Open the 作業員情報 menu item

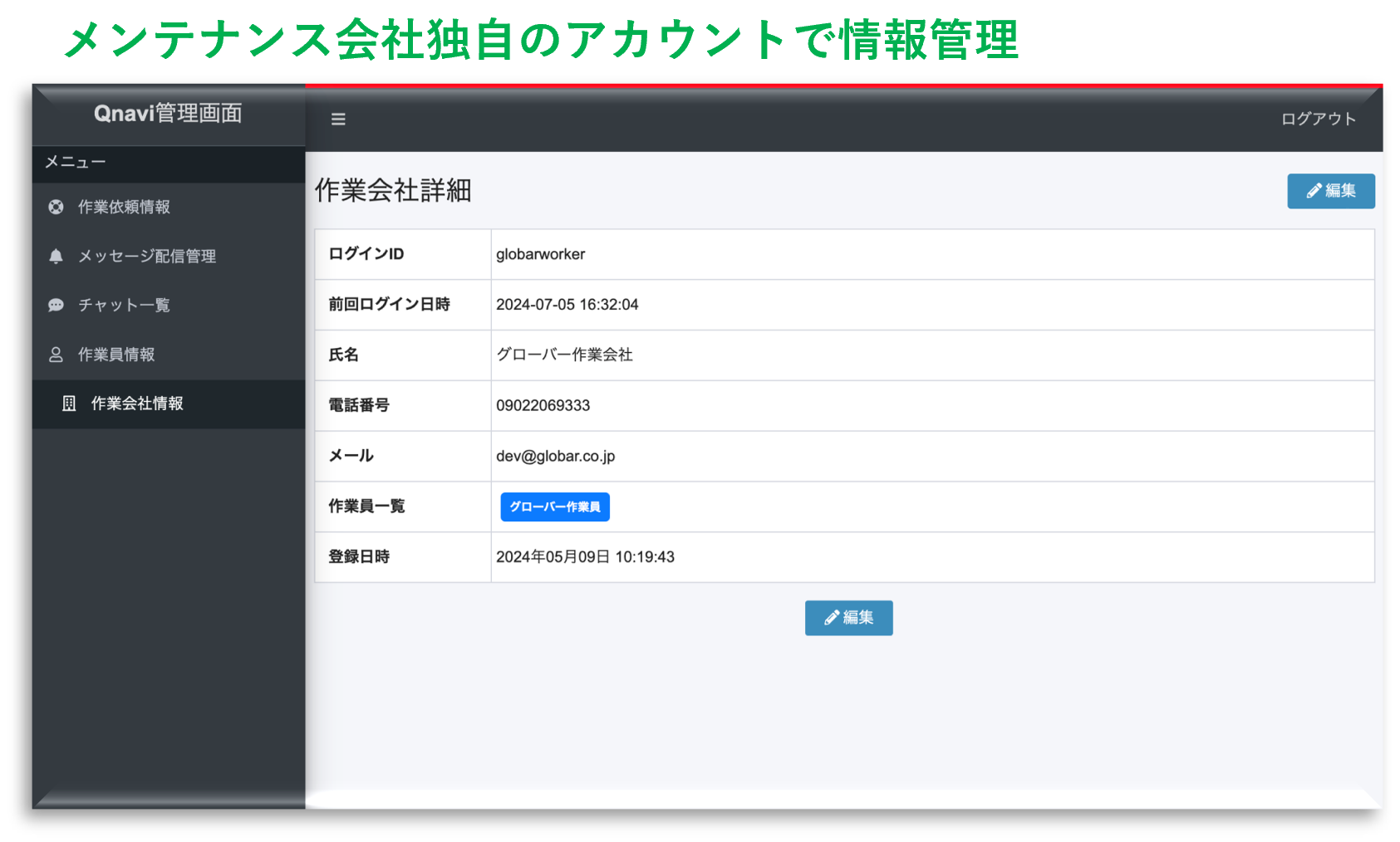(x=169, y=355)
